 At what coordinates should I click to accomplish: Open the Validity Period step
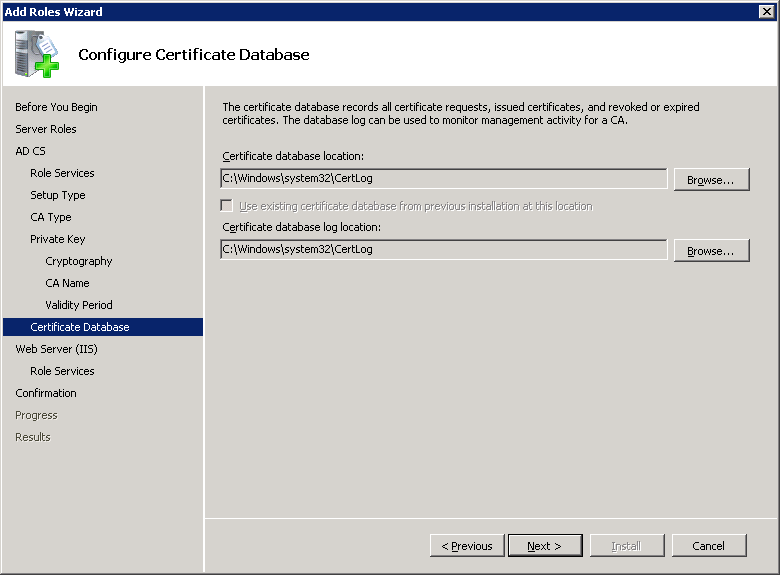(x=79, y=305)
